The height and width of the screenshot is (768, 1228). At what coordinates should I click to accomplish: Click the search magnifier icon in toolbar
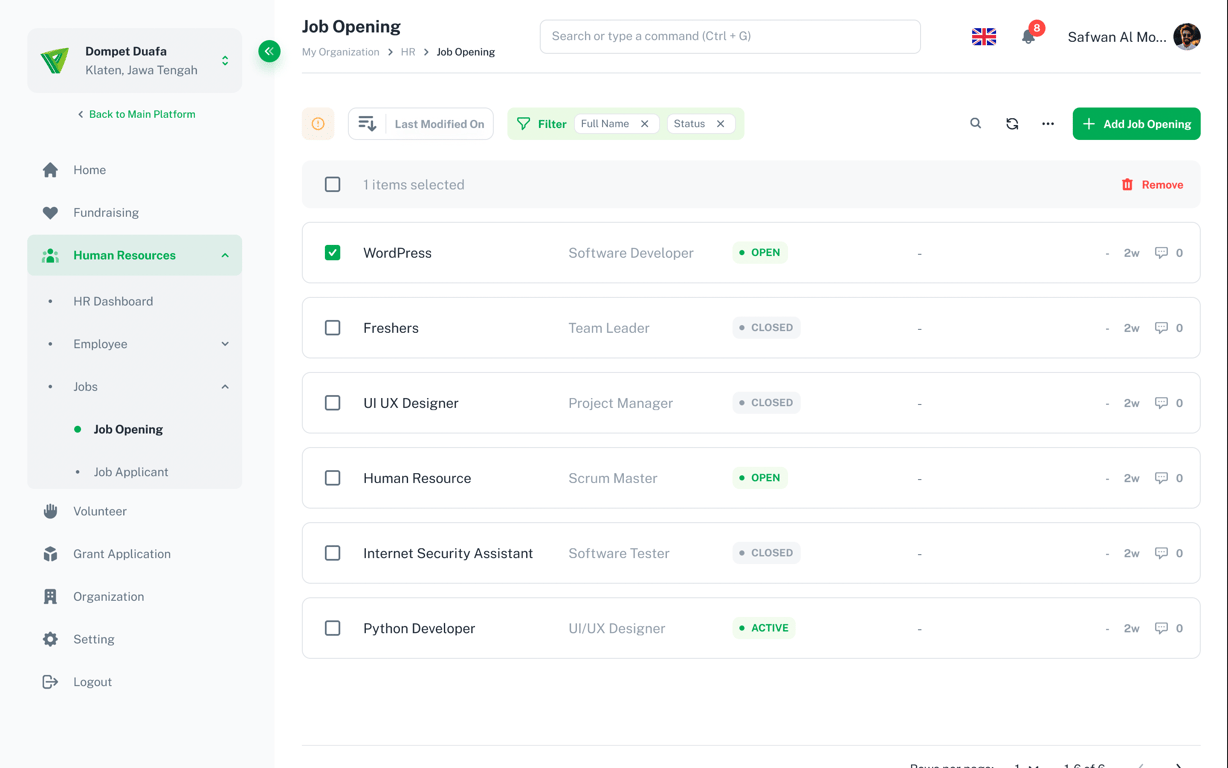[976, 124]
